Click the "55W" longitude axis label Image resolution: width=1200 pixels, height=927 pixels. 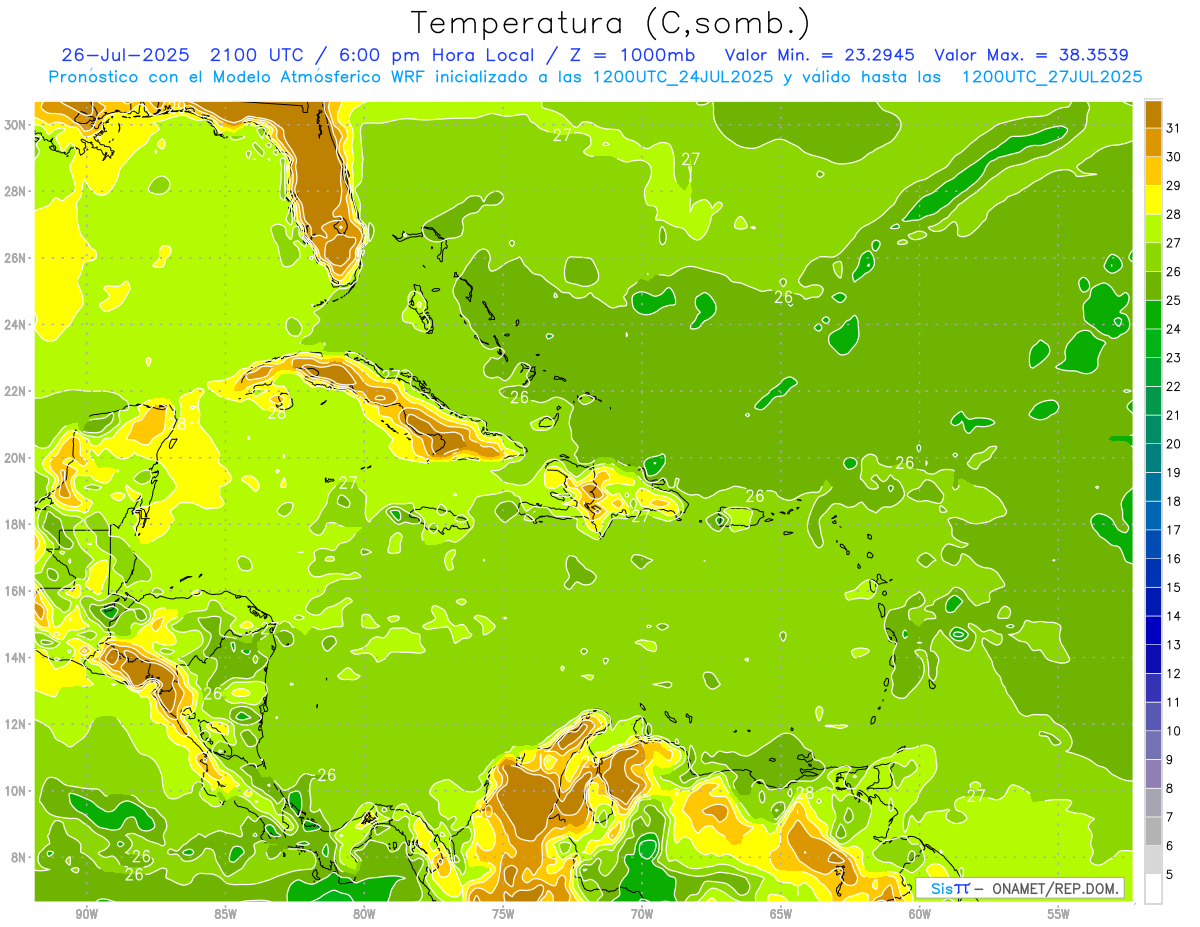coord(1059,913)
